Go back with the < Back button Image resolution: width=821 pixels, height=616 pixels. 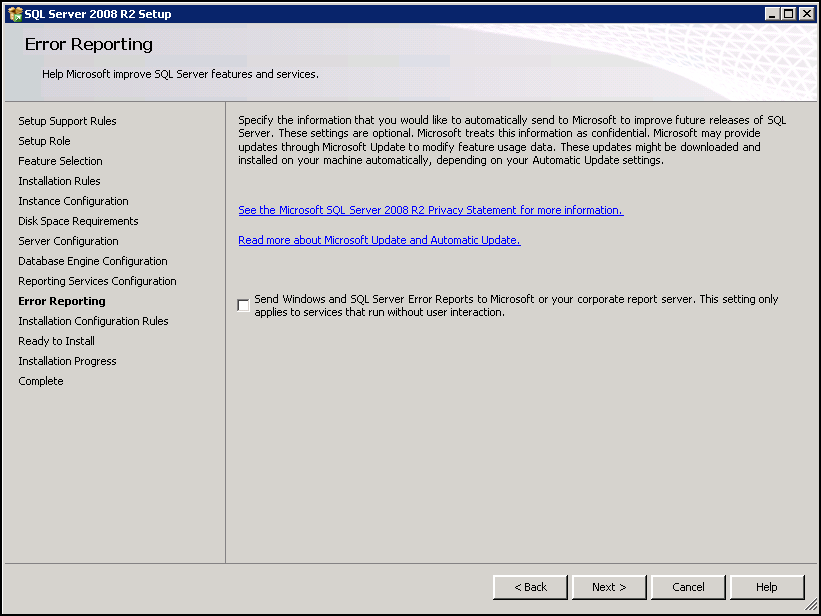(530, 587)
